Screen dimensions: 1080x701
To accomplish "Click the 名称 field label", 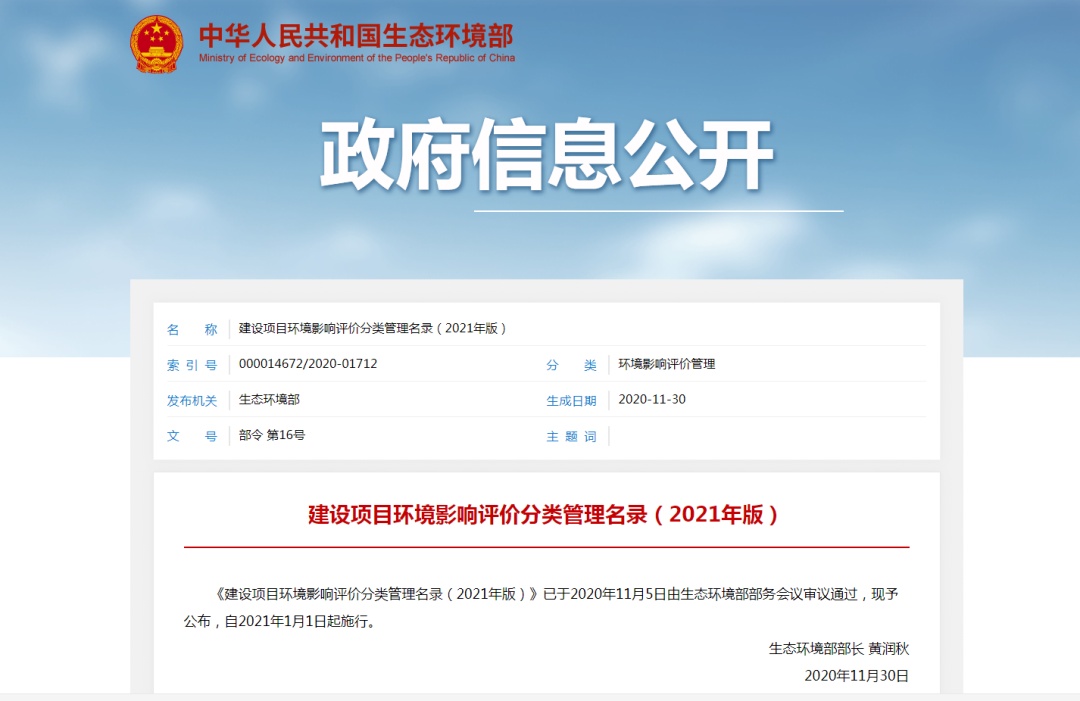I will tap(192, 329).
